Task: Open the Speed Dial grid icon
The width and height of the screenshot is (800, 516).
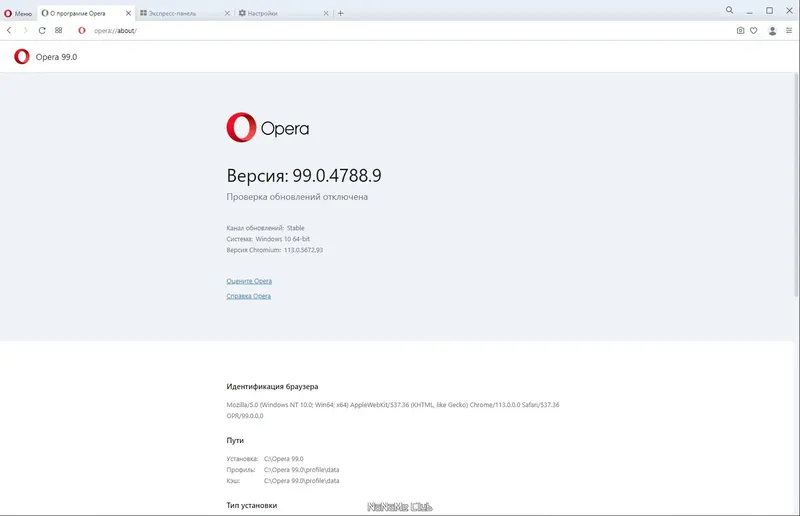Action: (58, 31)
